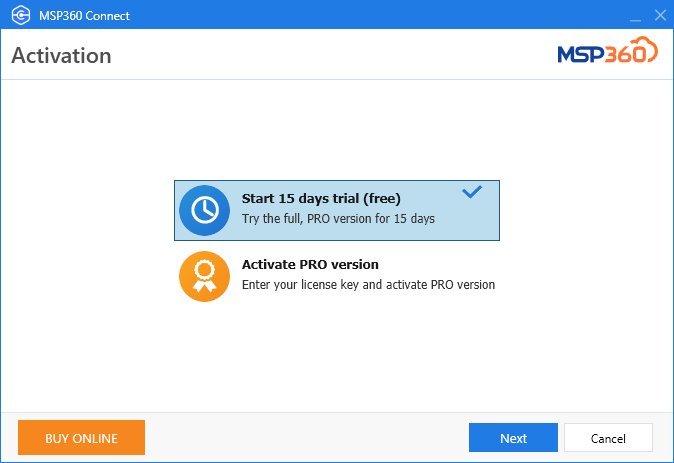674x463 pixels.
Task: Click the MSP360 Connect window title text
Action: click(84, 16)
